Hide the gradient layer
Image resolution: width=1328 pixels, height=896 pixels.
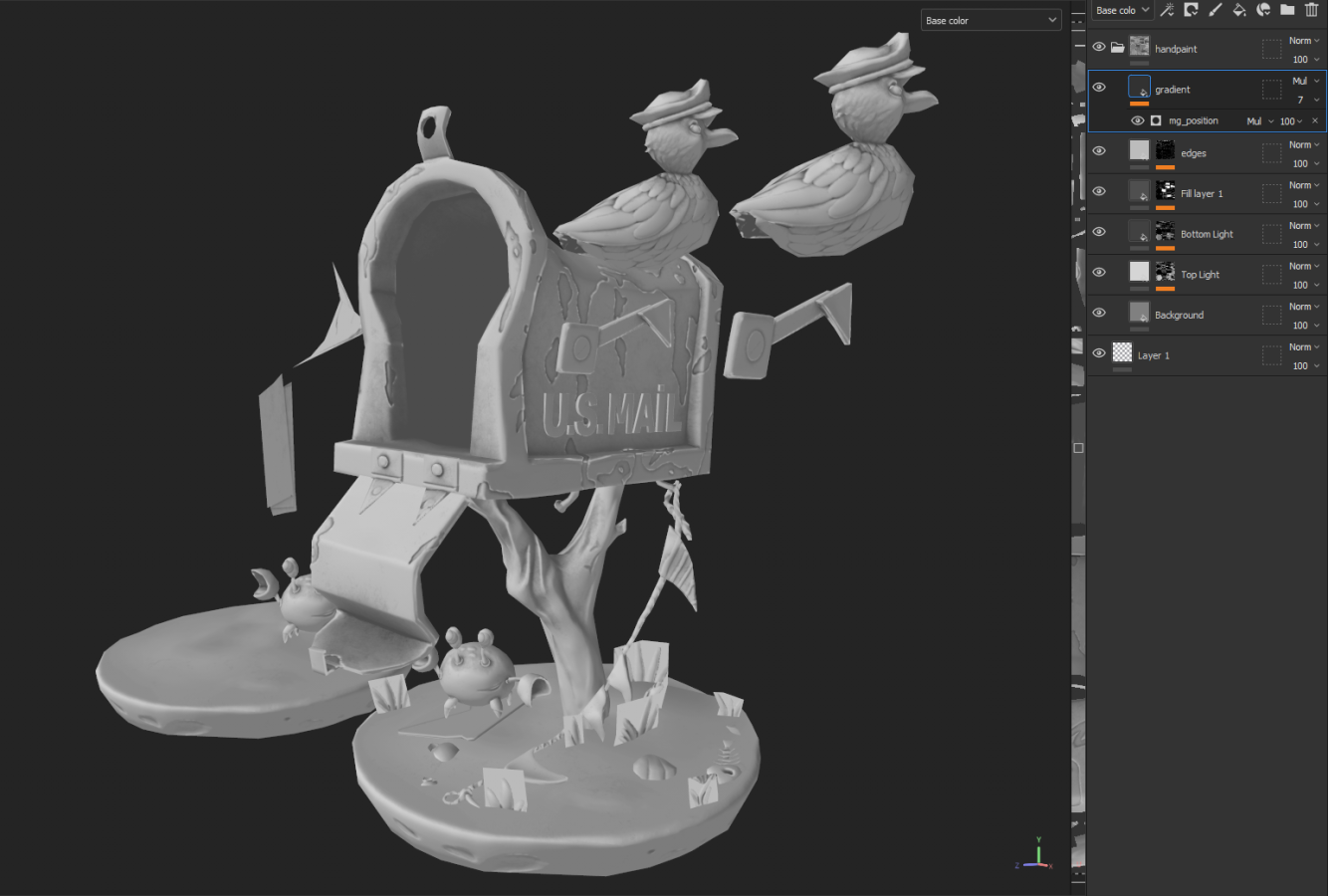click(1099, 87)
